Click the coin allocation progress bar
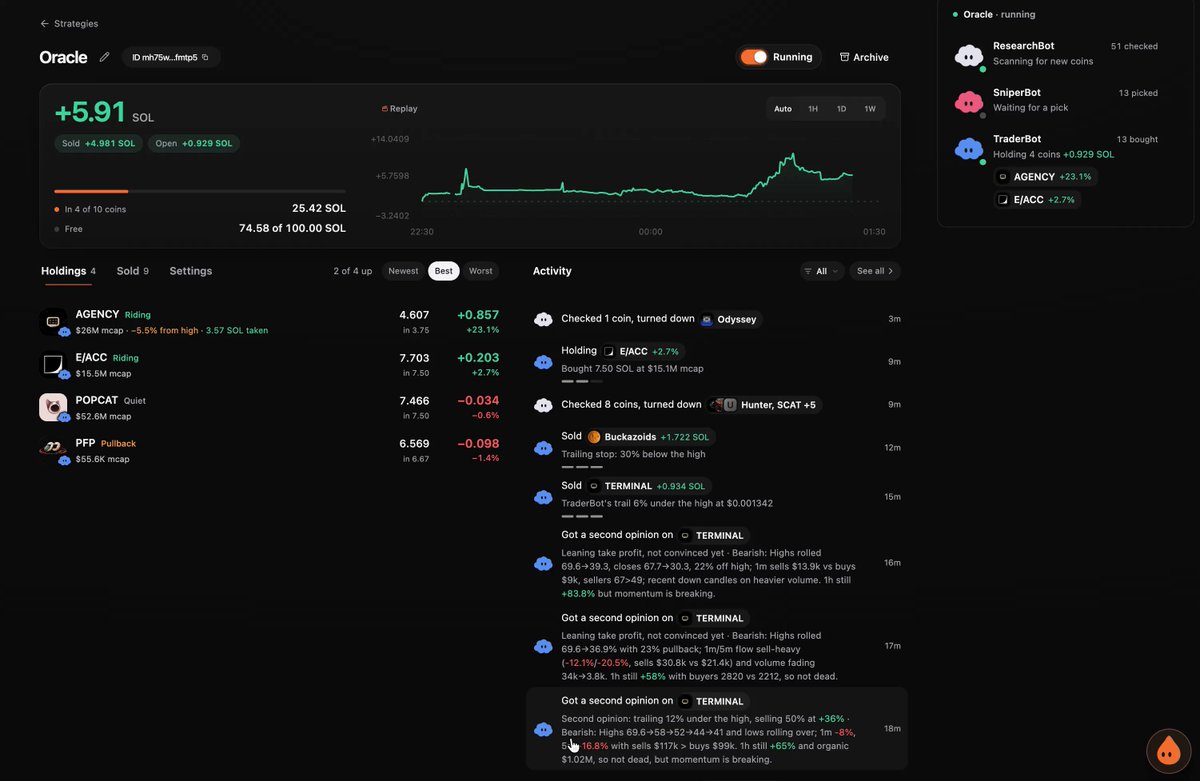Screen dimensions: 1200x781 point(200,191)
